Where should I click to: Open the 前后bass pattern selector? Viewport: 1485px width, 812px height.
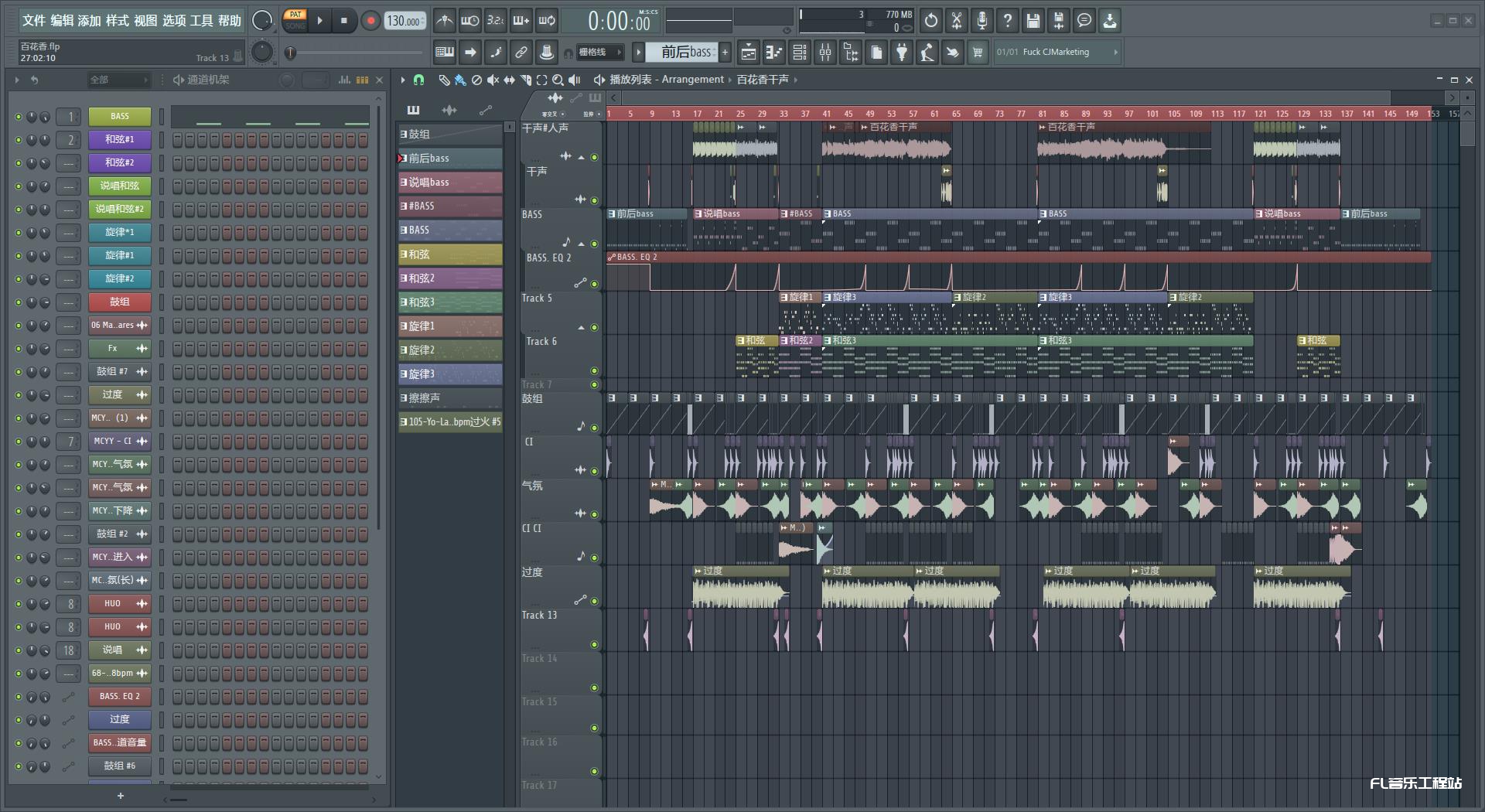[x=681, y=53]
